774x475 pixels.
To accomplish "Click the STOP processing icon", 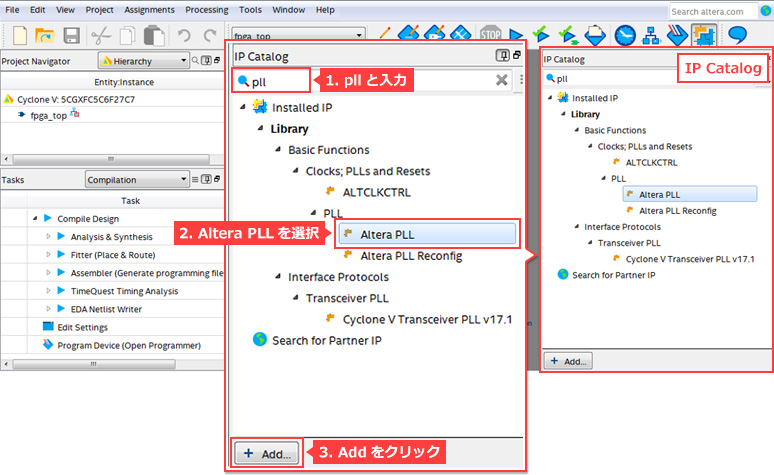I will click(x=491, y=35).
